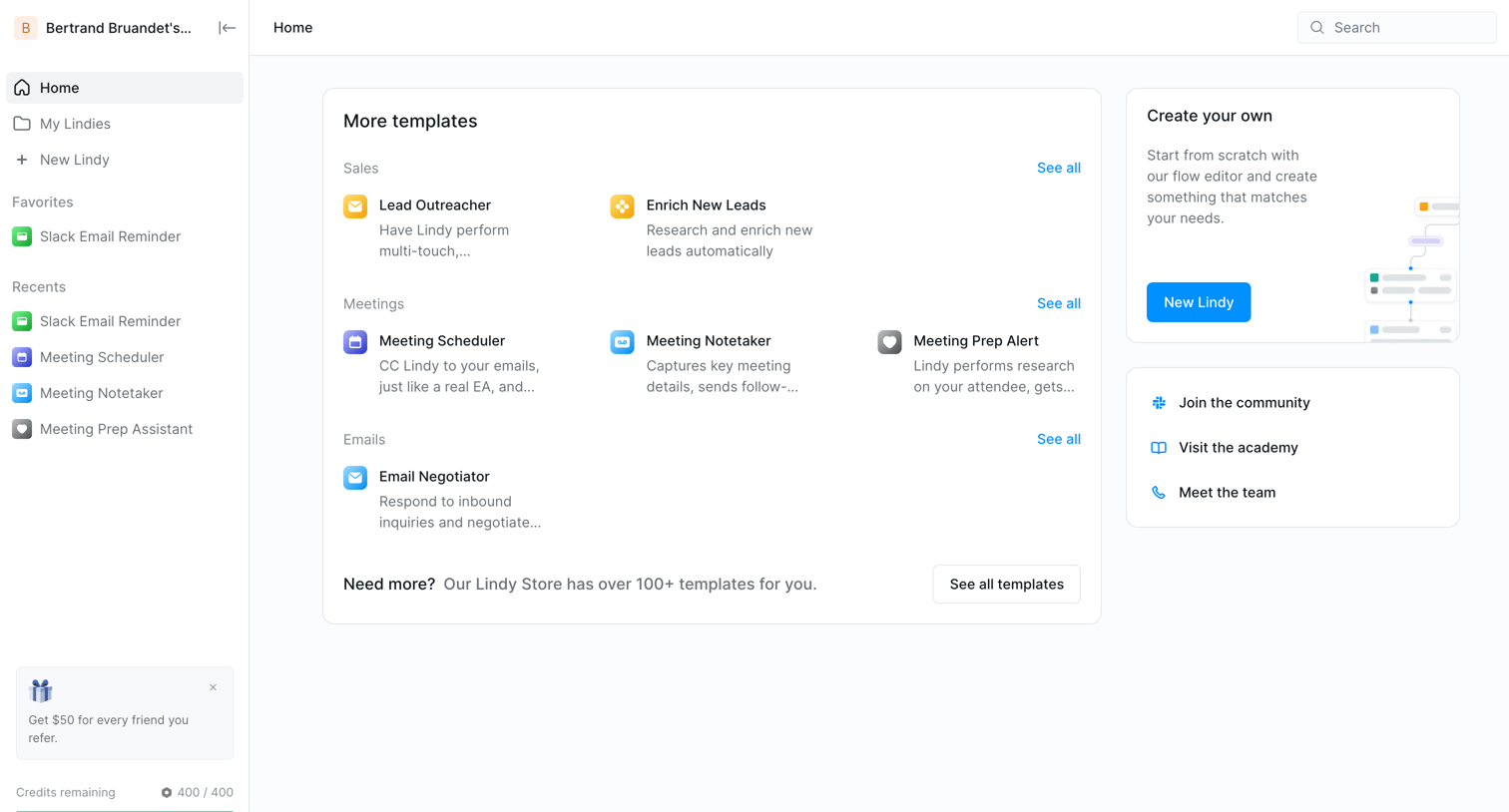Open the Meeting Prep Alert template title
Screen dimensions: 1509x812
(x=976, y=341)
